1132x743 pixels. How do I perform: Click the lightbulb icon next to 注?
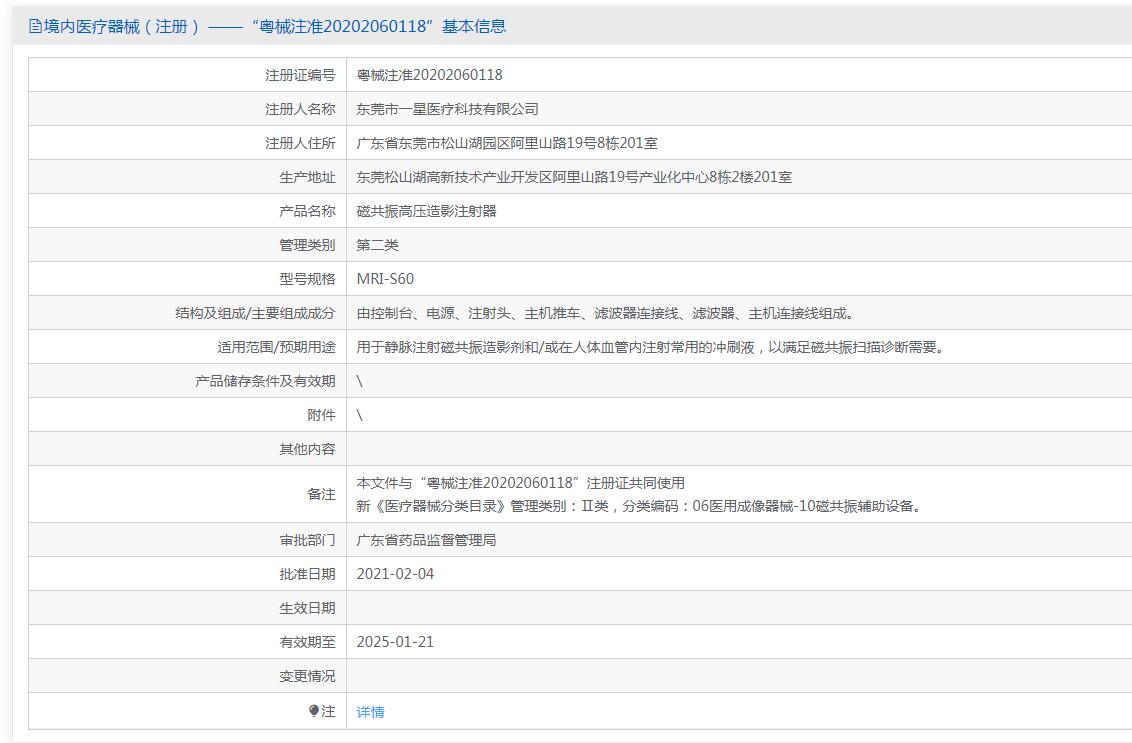(313, 711)
